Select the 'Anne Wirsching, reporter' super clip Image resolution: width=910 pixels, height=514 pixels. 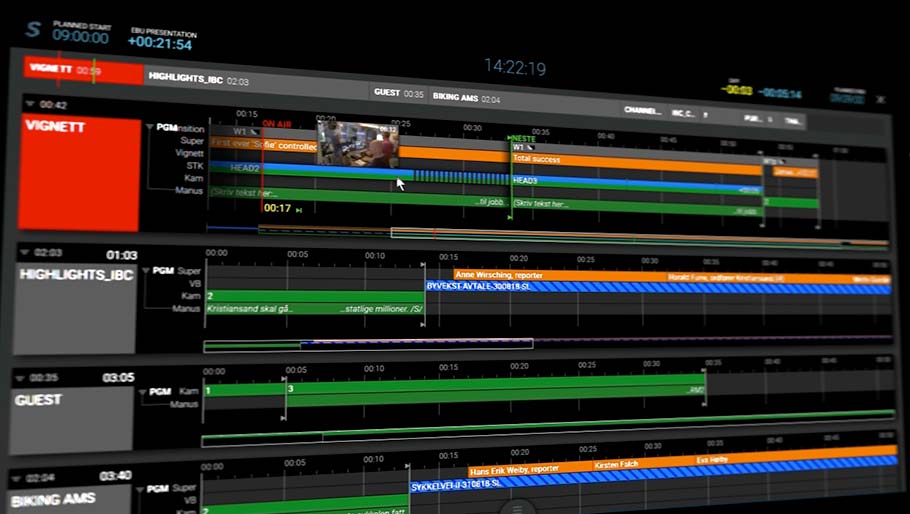click(560, 276)
